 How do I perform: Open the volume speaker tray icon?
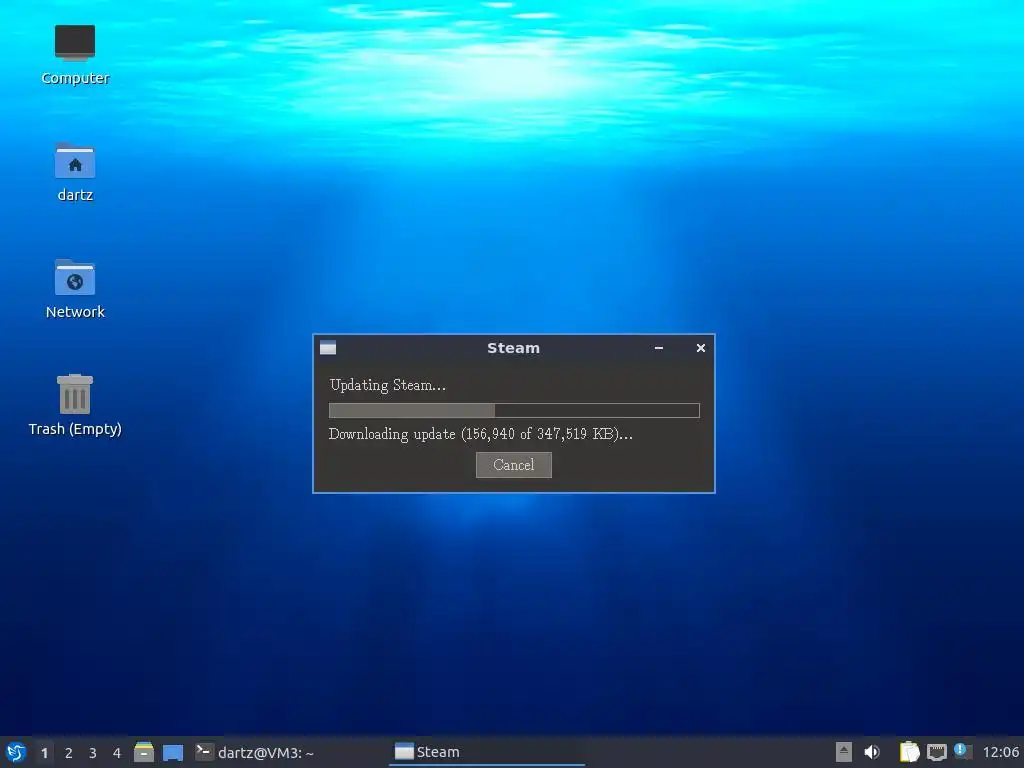872,752
